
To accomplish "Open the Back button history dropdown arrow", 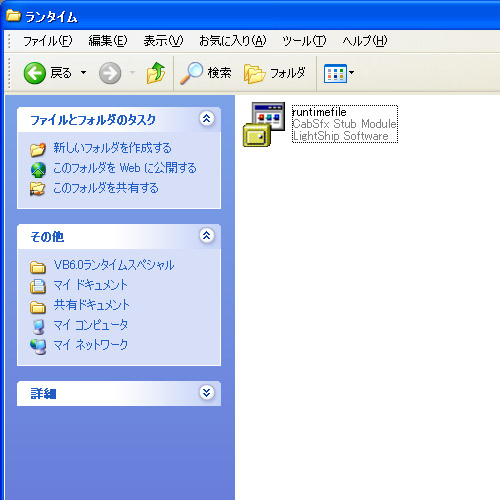I will 83,72.
